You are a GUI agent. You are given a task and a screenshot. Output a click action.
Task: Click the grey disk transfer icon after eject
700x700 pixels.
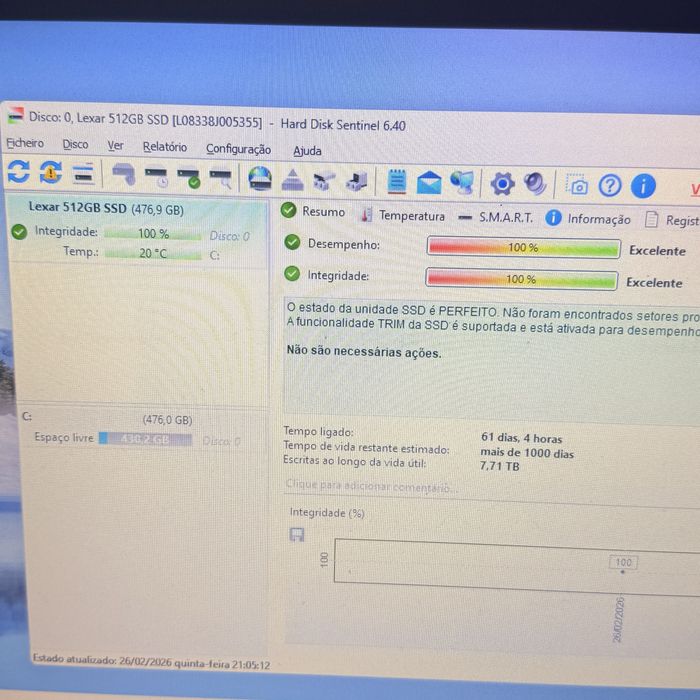tap(324, 181)
